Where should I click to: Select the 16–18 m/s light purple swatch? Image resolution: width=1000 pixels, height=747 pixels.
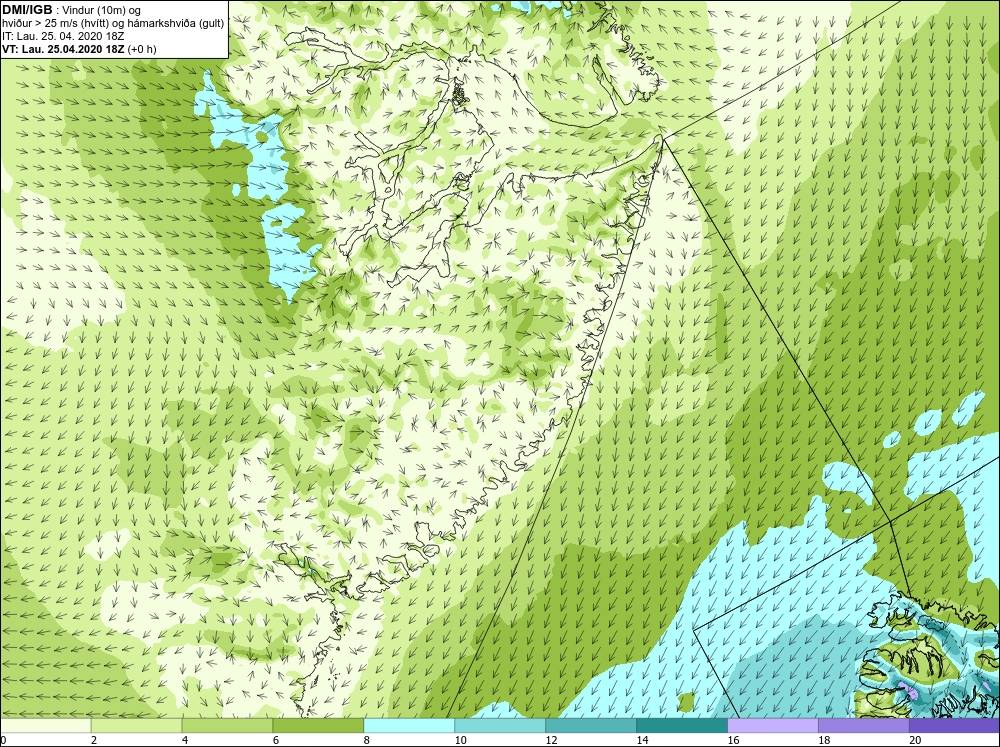coord(773,726)
